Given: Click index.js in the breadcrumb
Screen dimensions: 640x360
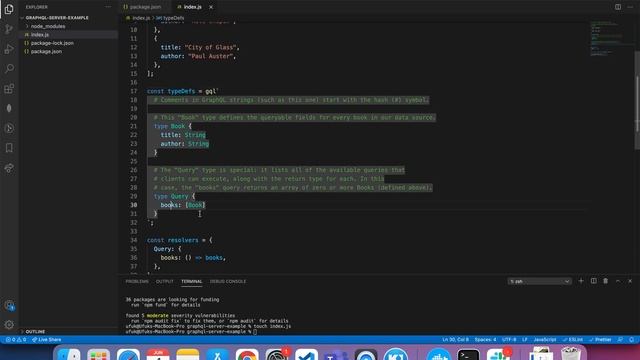Looking at the screenshot, I should coord(141,18).
